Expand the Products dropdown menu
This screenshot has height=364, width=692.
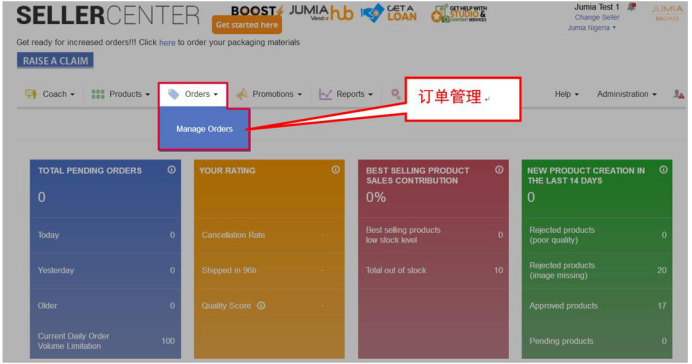tap(121, 94)
